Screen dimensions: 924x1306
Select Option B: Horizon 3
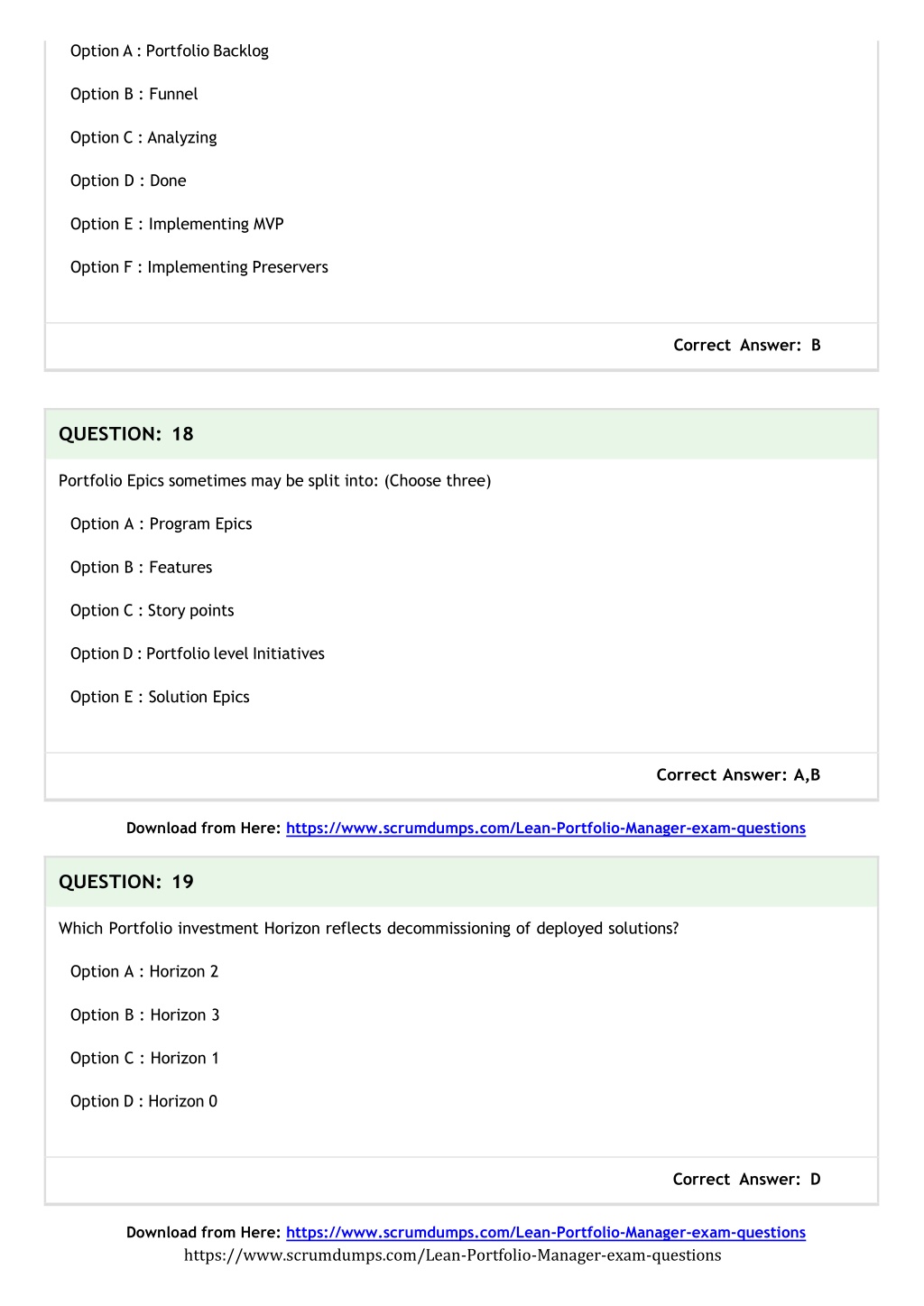(x=145, y=1015)
